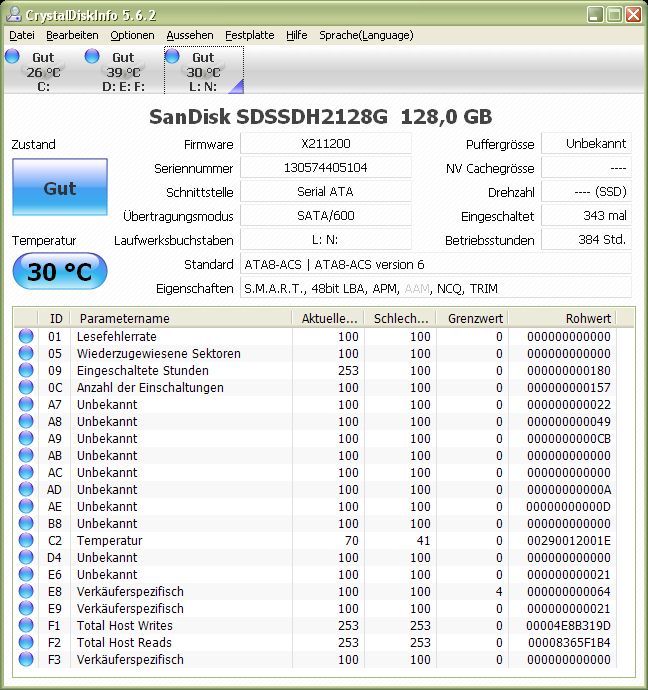Click the Schlech... column header
The image size is (648, 690).
point(400,318)
